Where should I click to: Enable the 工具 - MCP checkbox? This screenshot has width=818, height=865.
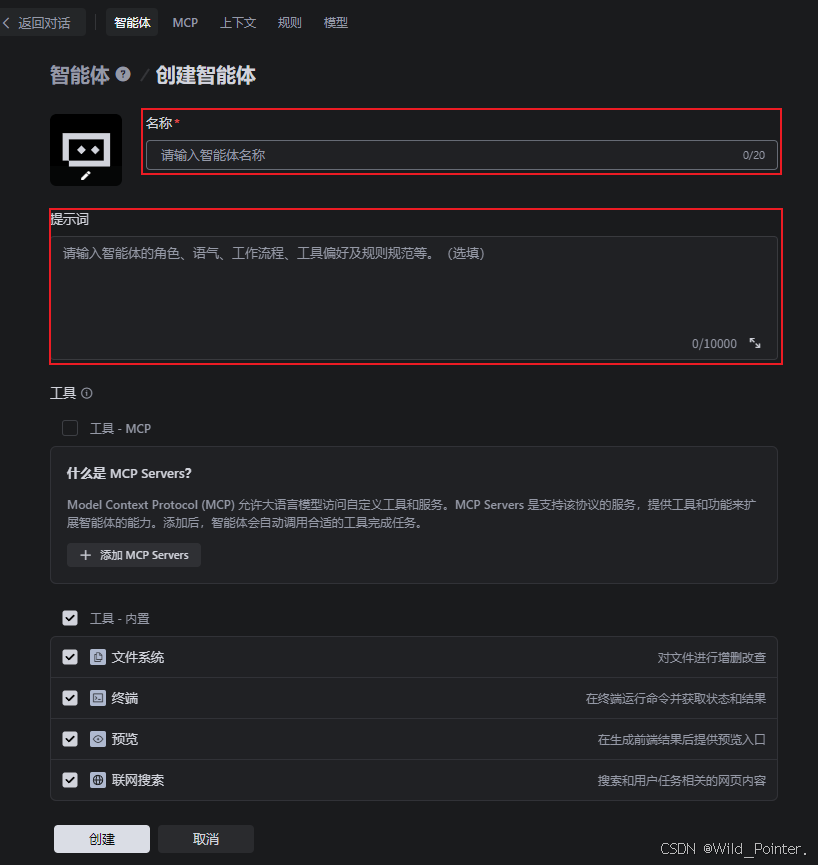click(70, 428)
